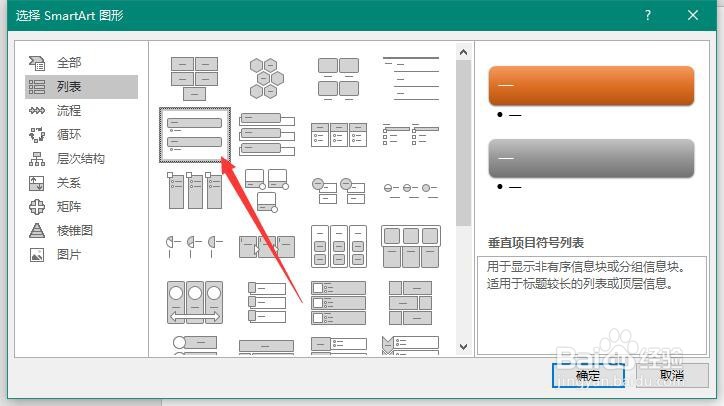The height and width of the screenshot is (406, 724).
Task: Click the orange preview block
Action: tap(591, 86)
